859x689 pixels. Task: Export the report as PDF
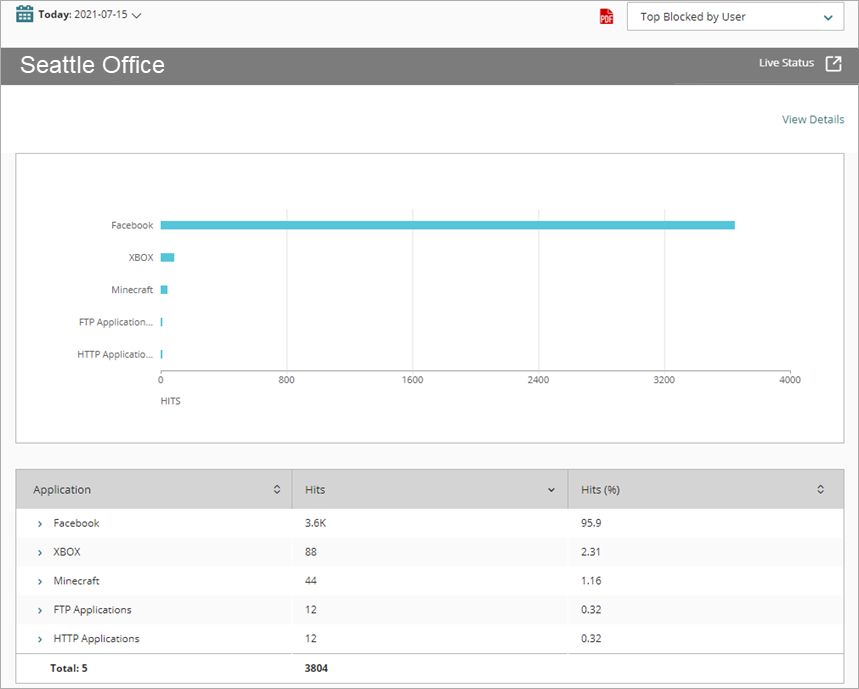click(606, 16)
